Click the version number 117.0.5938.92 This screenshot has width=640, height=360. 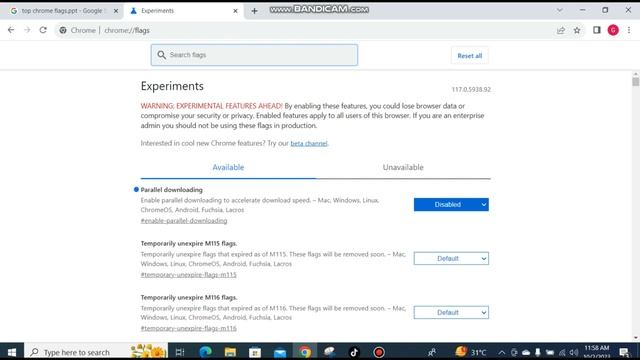[471, 89]
